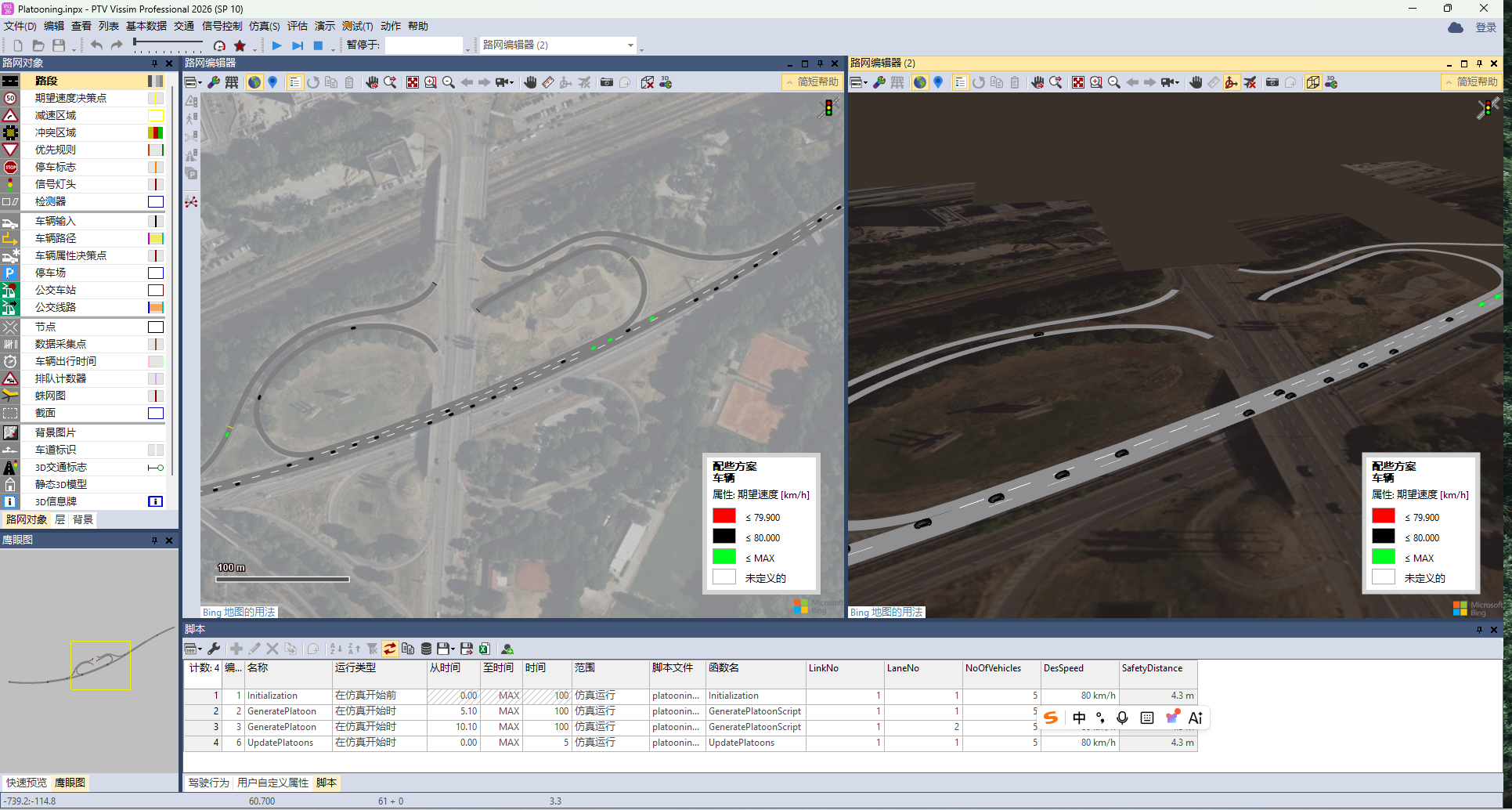This screenshot has height=810, width=1512.
Task: Open the 路网编辑器 (2) layout combo box
Action: pos(558,45)
